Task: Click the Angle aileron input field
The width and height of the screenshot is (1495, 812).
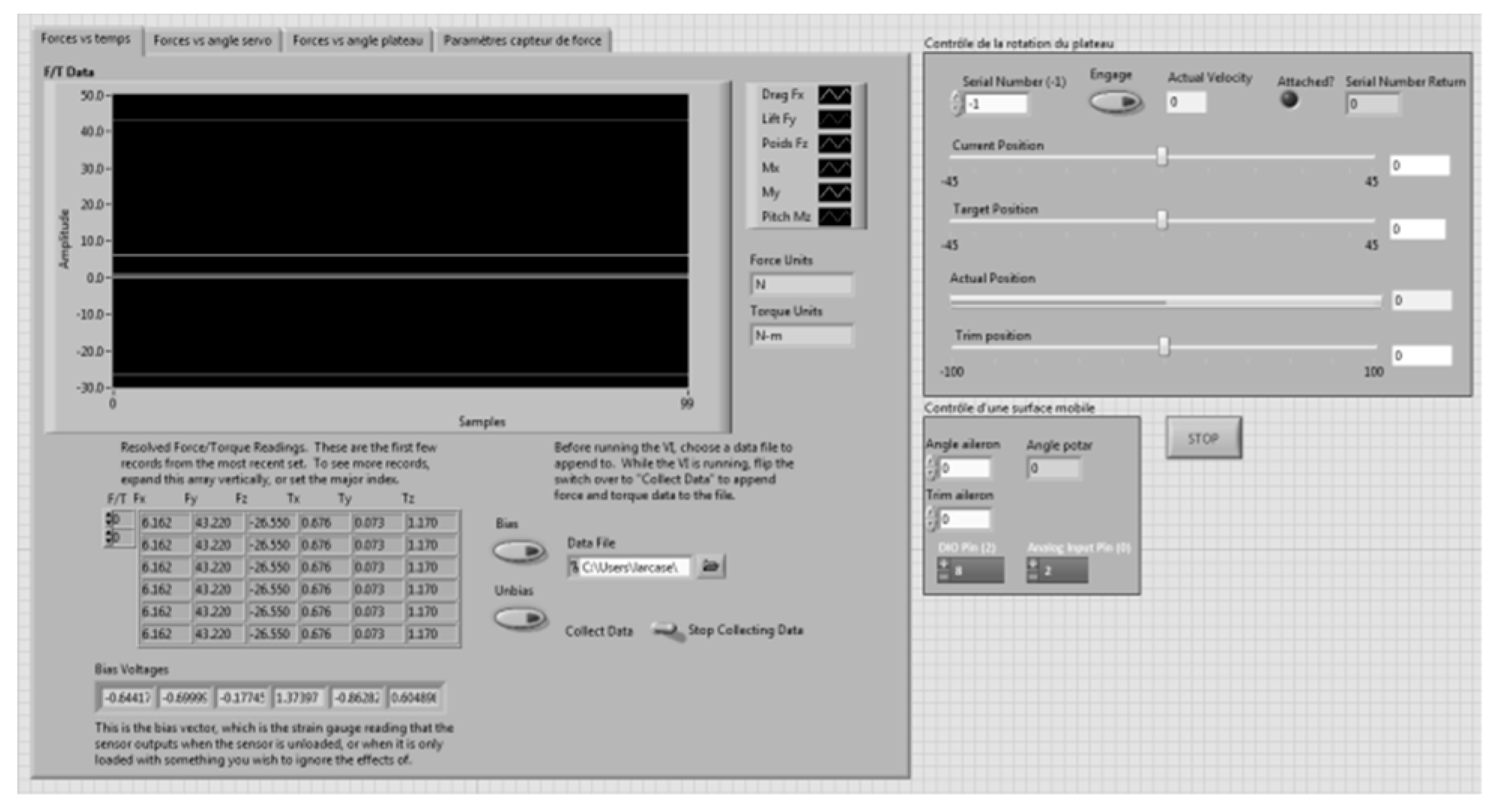Action: 964,469
